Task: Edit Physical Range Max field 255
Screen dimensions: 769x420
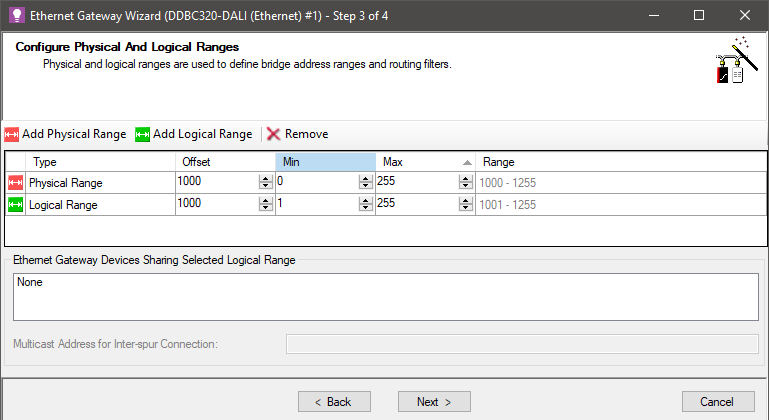Action: pyautogui.click(x=417, y=182)
